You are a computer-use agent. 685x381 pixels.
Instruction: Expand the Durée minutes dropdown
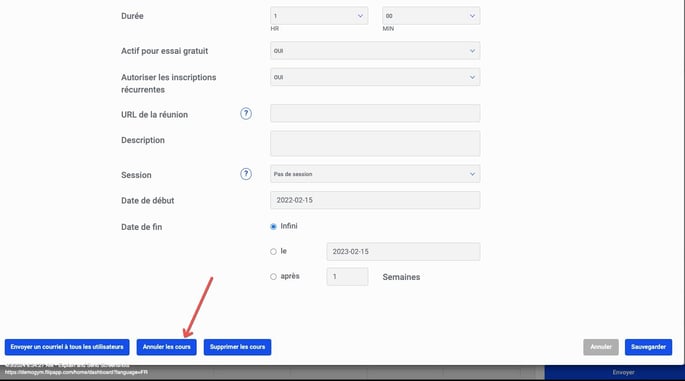(x=431, y=16)
